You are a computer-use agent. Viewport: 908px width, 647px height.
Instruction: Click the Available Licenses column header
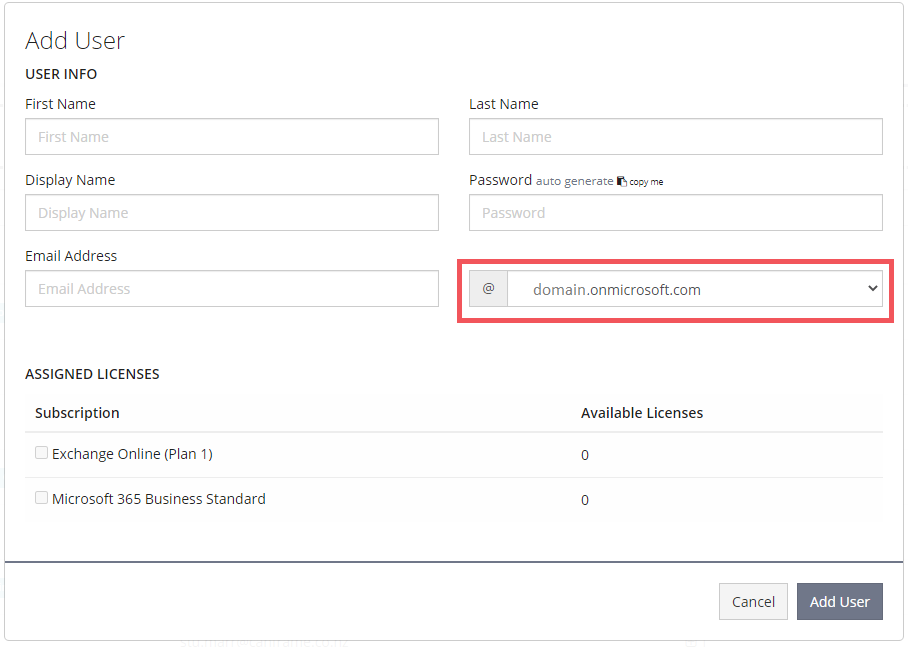point(642,413)
